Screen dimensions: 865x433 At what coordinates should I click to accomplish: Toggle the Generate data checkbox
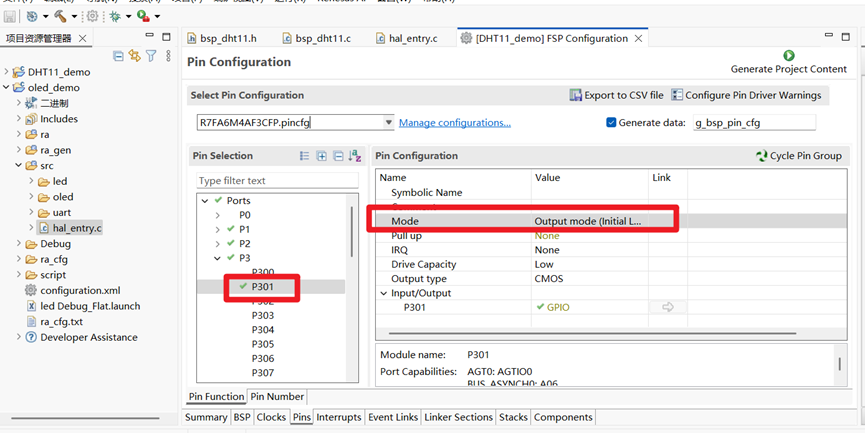[611, 122]
